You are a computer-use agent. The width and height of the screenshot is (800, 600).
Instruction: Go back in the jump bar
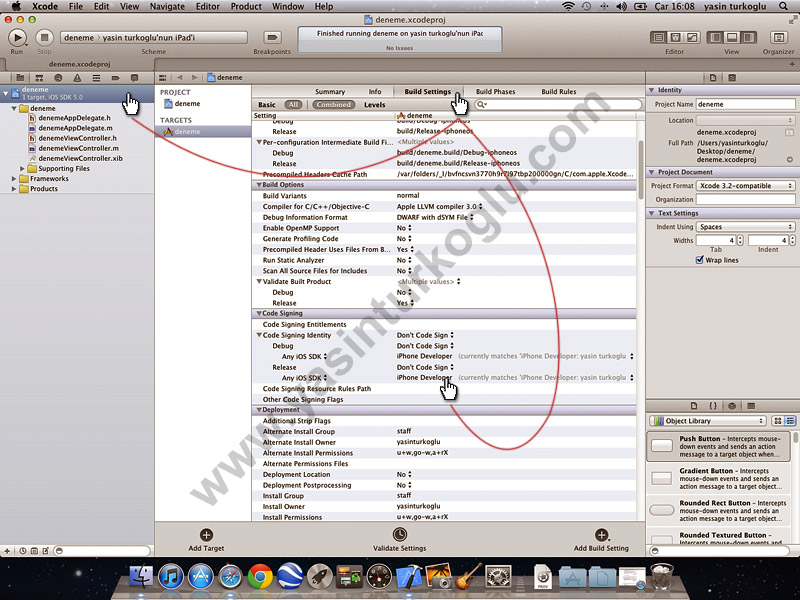point(180,78)
